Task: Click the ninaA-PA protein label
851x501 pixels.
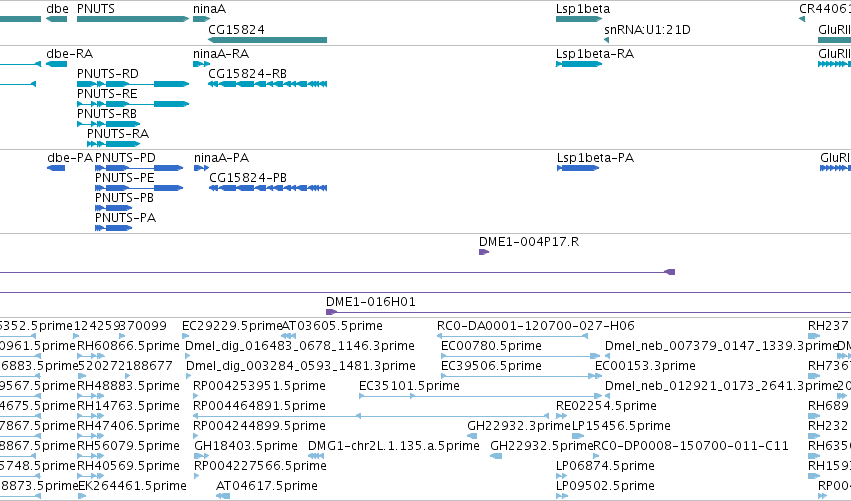Action: (x=221, y=157)
